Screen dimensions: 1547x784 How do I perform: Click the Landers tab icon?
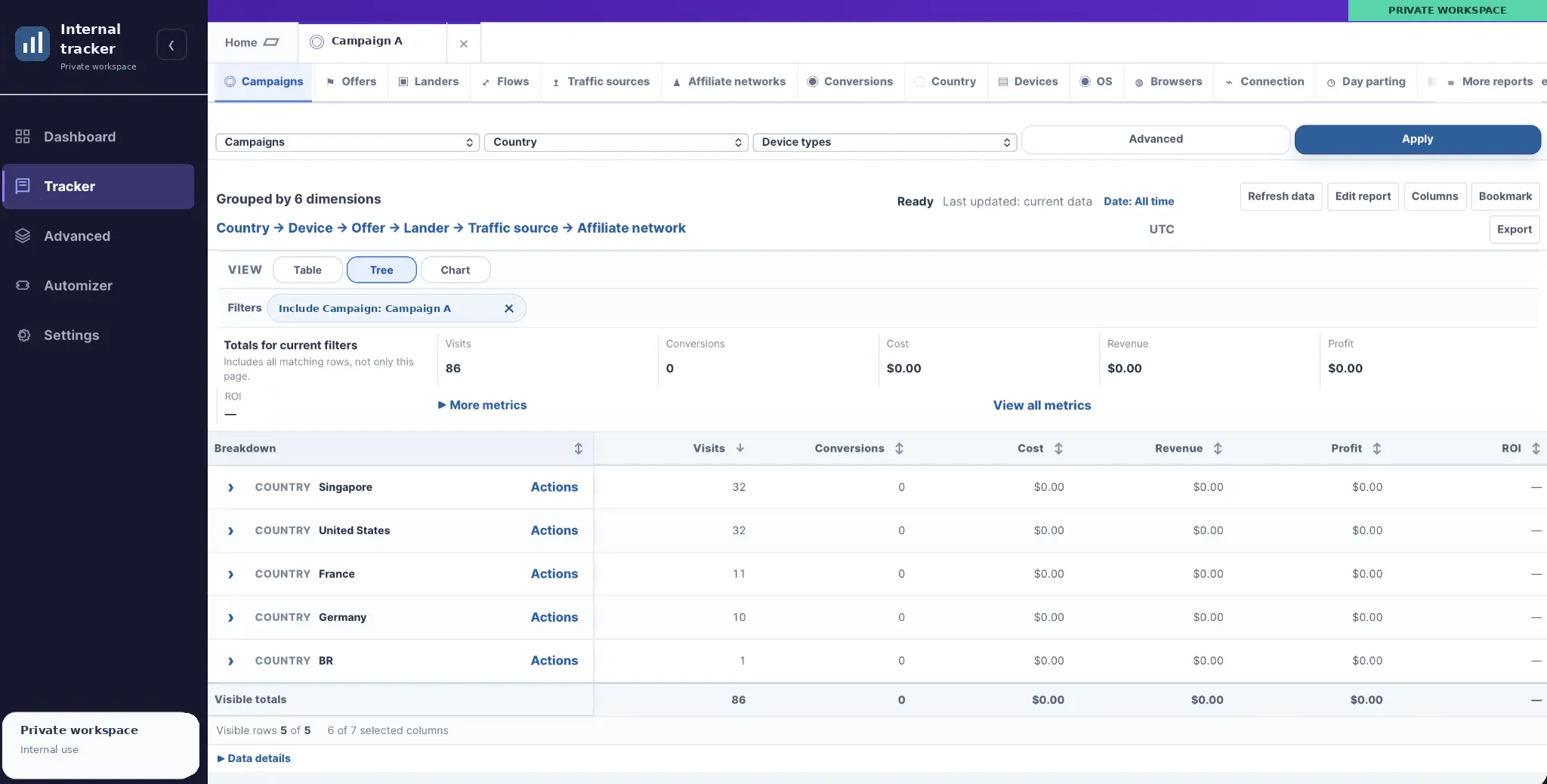[x=403, y=82]
